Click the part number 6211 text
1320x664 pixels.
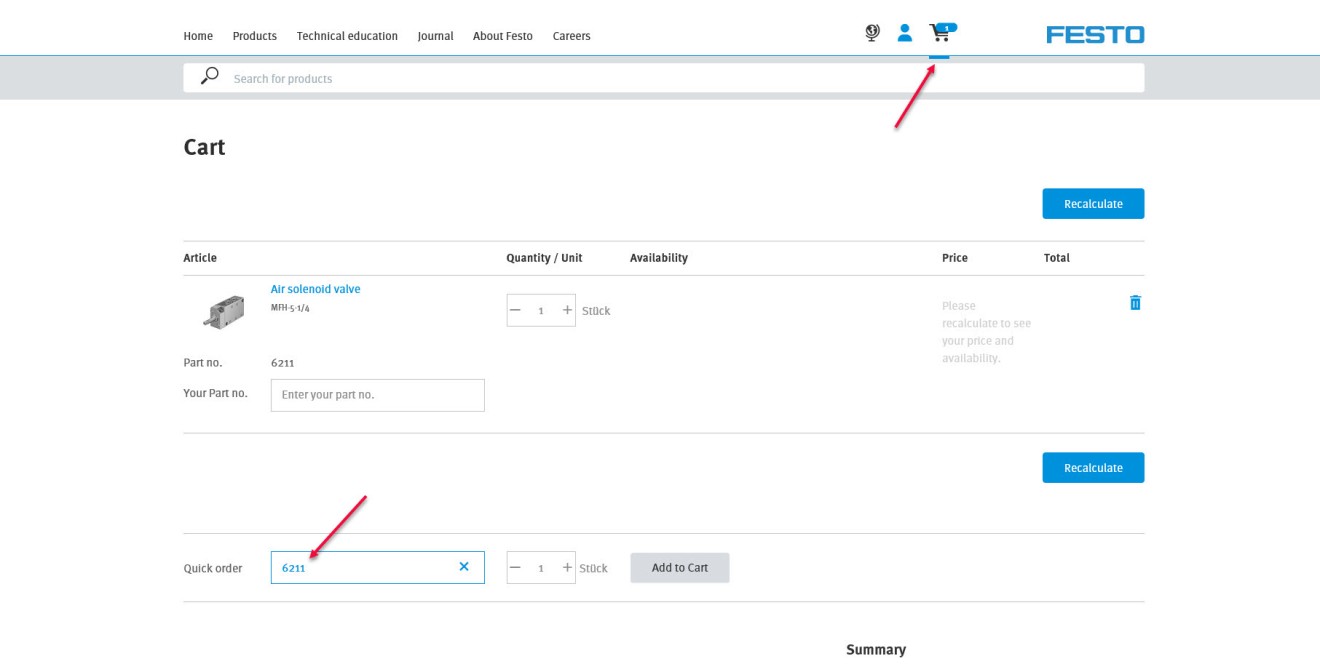[282, 363]
